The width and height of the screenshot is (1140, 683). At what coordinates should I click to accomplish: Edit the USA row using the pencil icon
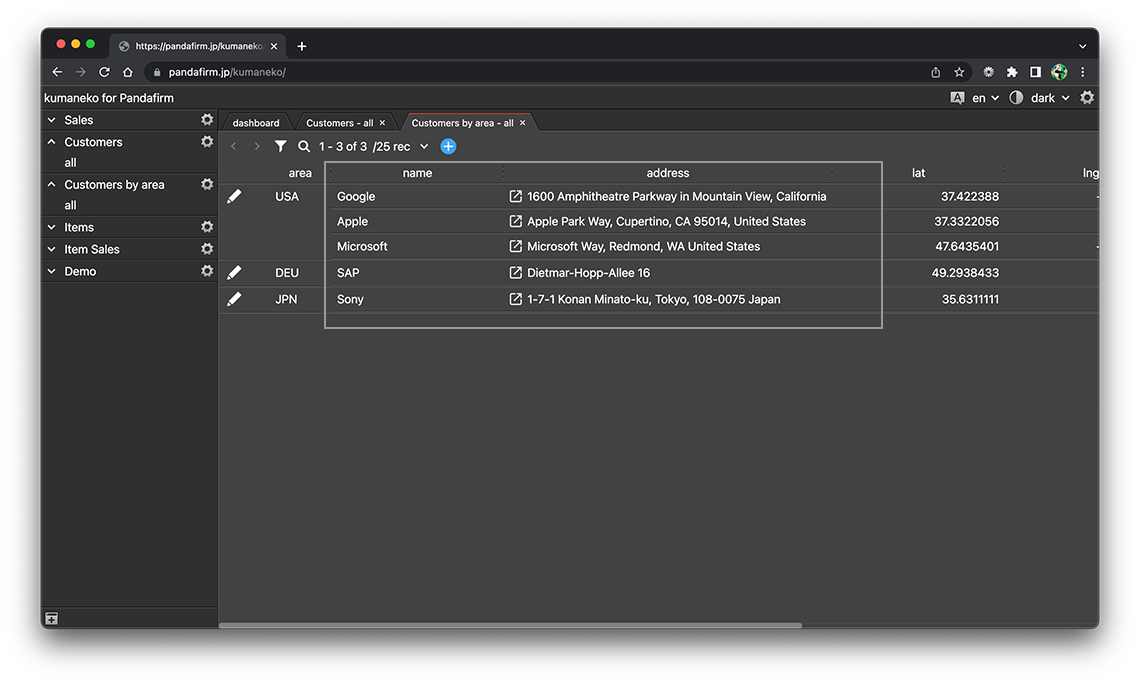(x=234, y=197)
